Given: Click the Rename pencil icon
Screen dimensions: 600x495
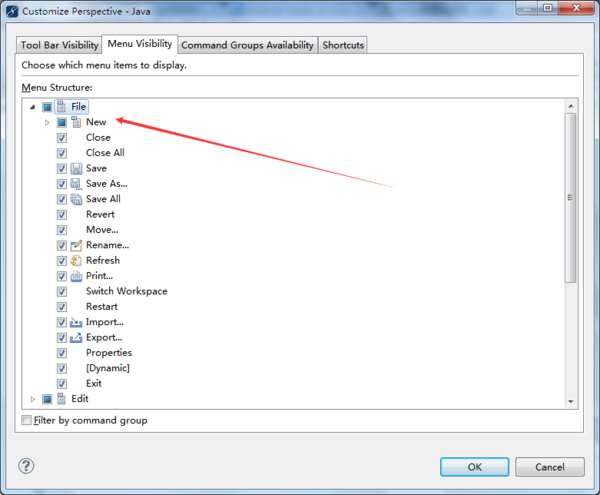Looking at the screenshot, I should pos(76,245).
